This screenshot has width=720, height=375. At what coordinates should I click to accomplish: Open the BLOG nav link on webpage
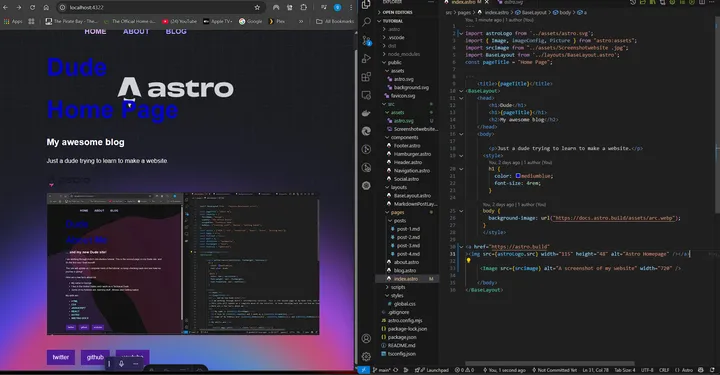pos(176,32)
